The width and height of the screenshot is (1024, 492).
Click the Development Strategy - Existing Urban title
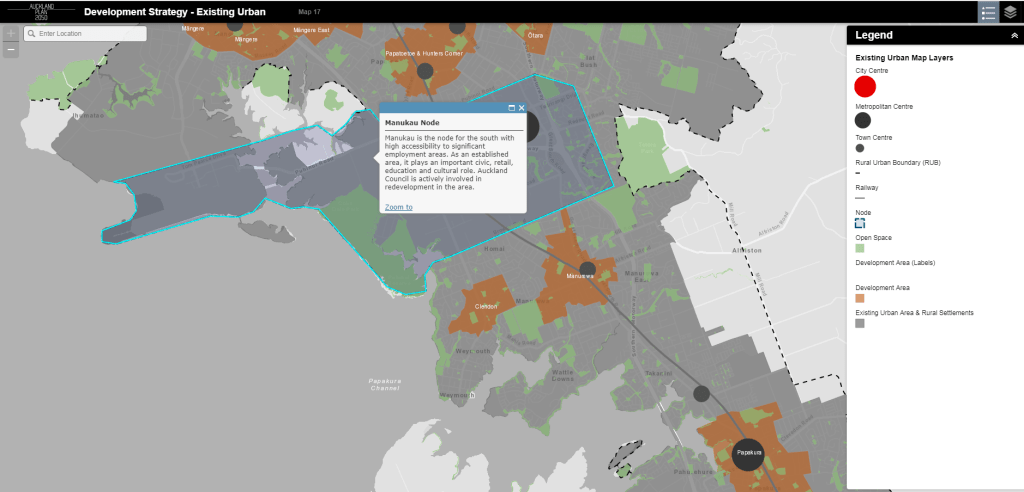point(175,12)
